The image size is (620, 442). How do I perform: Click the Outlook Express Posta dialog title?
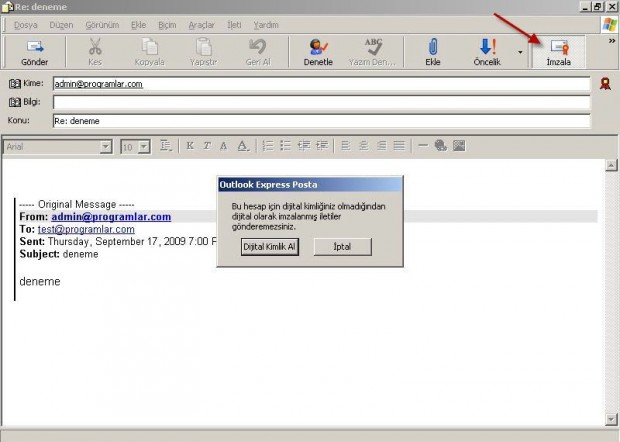point(268,185)
